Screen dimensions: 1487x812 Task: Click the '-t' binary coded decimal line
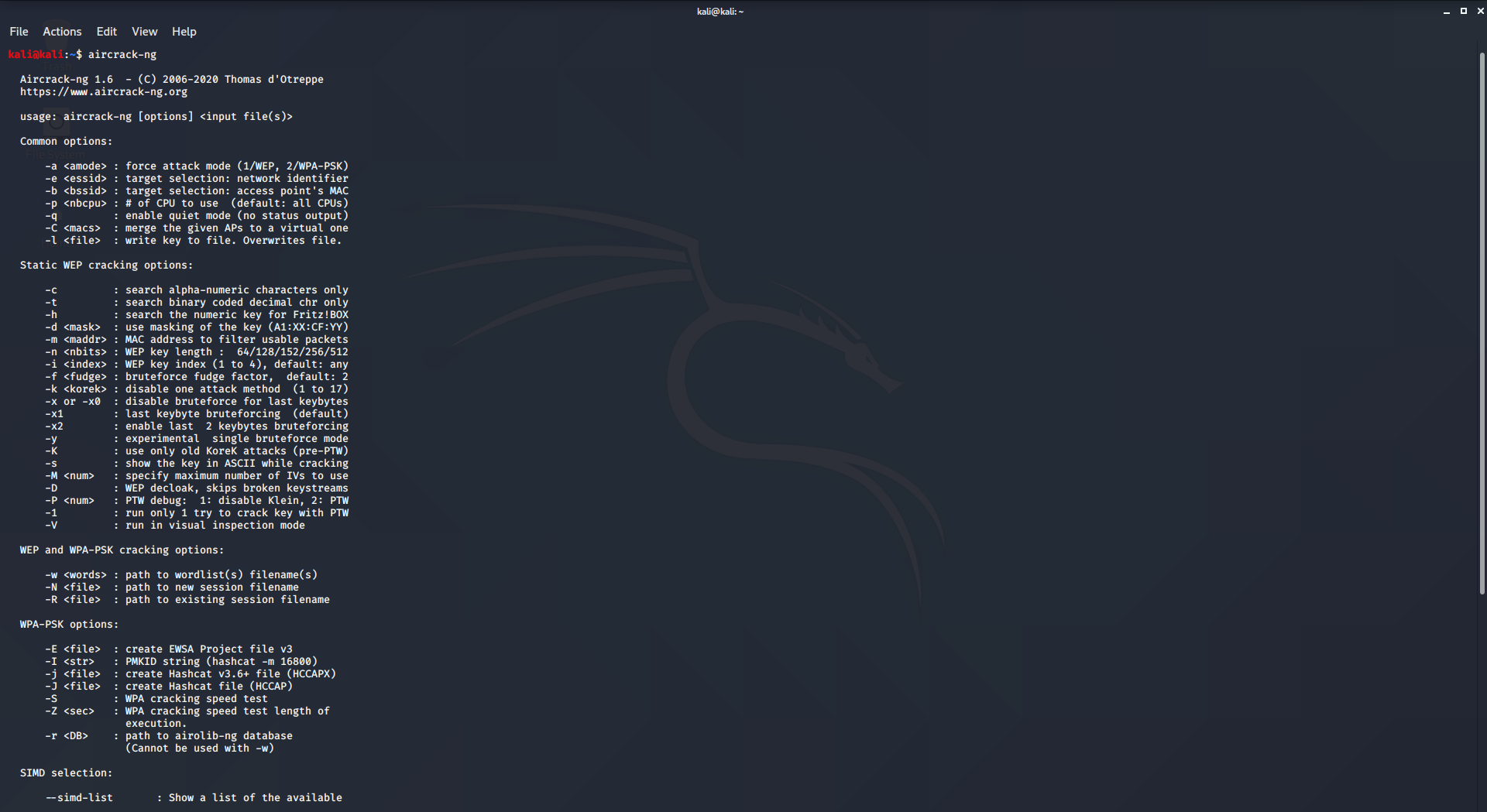pos(197,303)
